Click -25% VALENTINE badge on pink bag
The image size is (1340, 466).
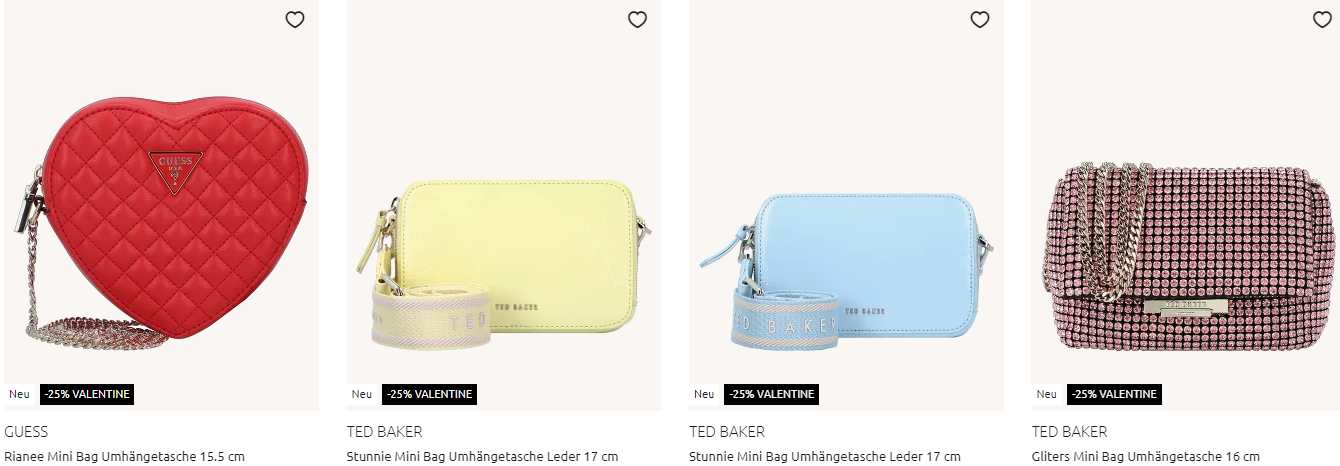coord(1114,394)
